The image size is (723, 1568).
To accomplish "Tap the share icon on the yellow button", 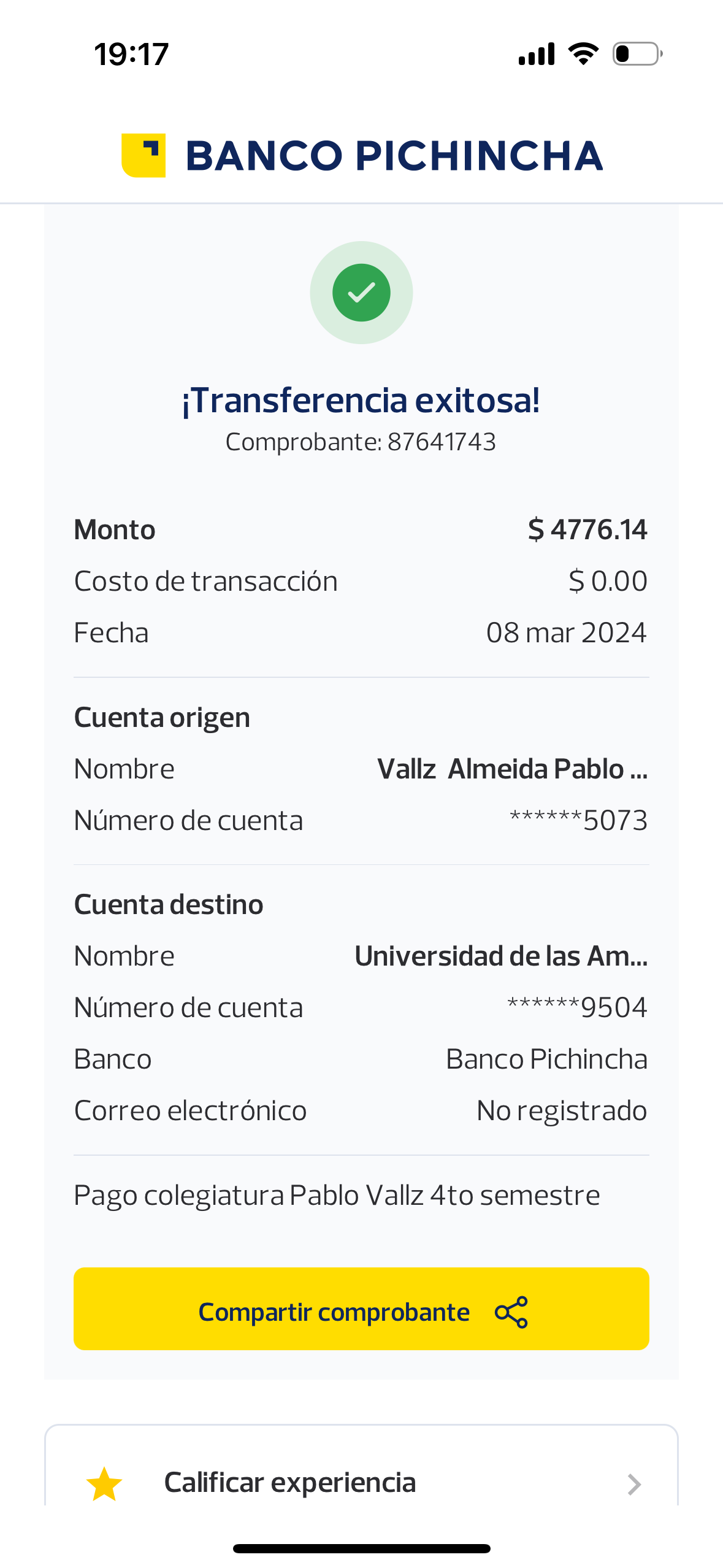I will click(511, 1312).
